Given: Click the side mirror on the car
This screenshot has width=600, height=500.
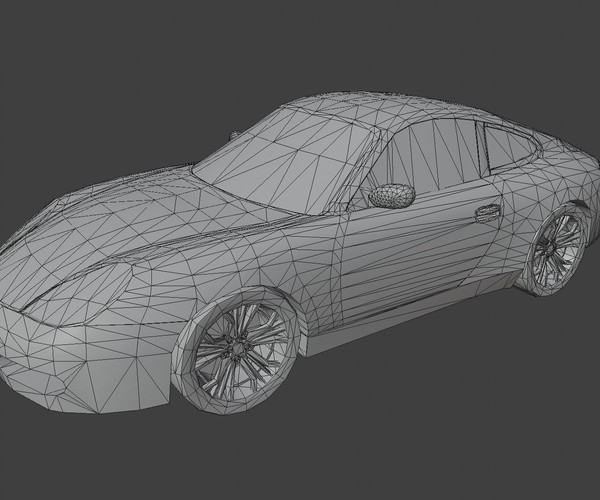Looking at the screenshot, I should (392, 195).
